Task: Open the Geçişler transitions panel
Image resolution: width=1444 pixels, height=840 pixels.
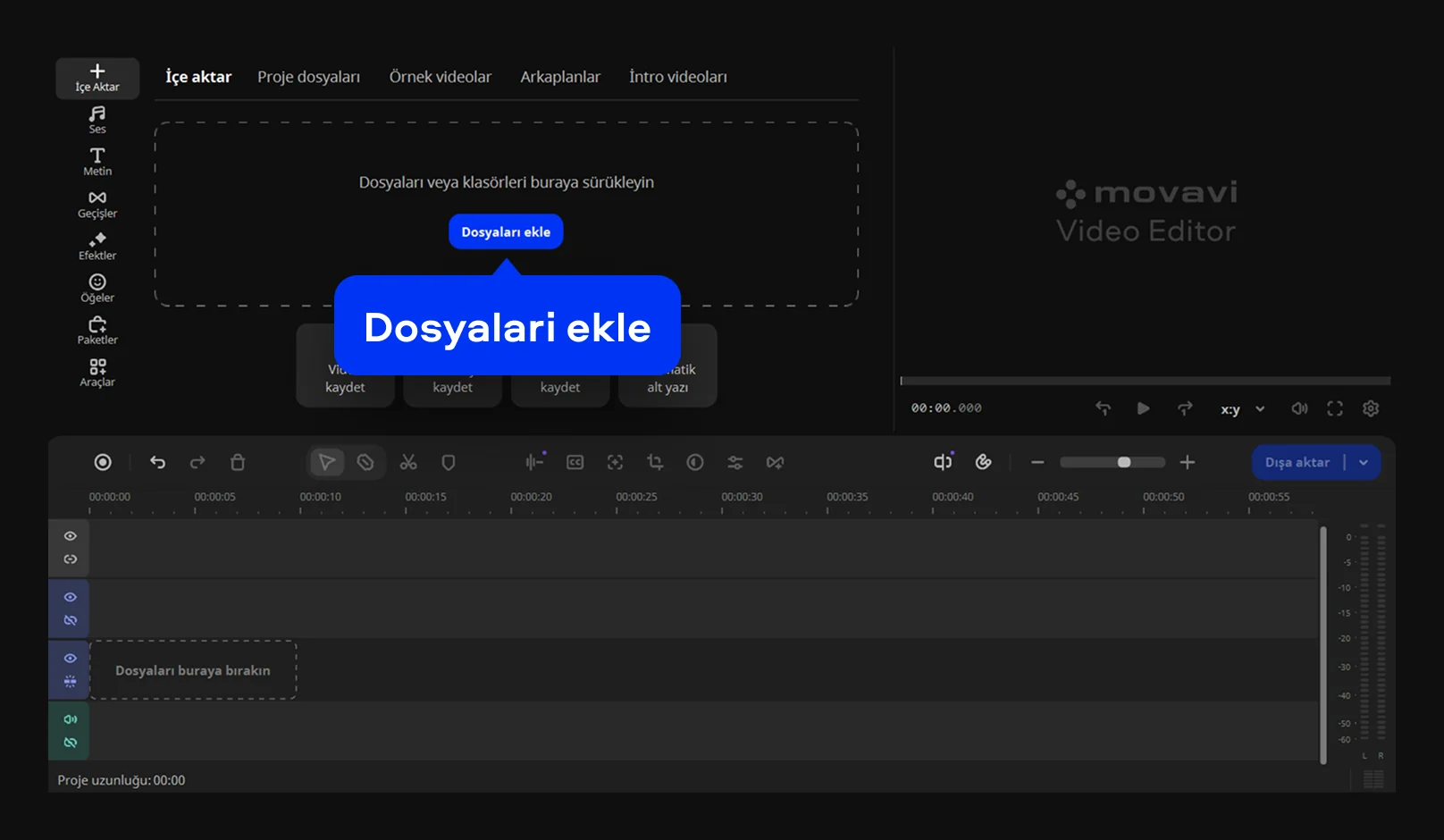Action: click(x=97, y=204)
